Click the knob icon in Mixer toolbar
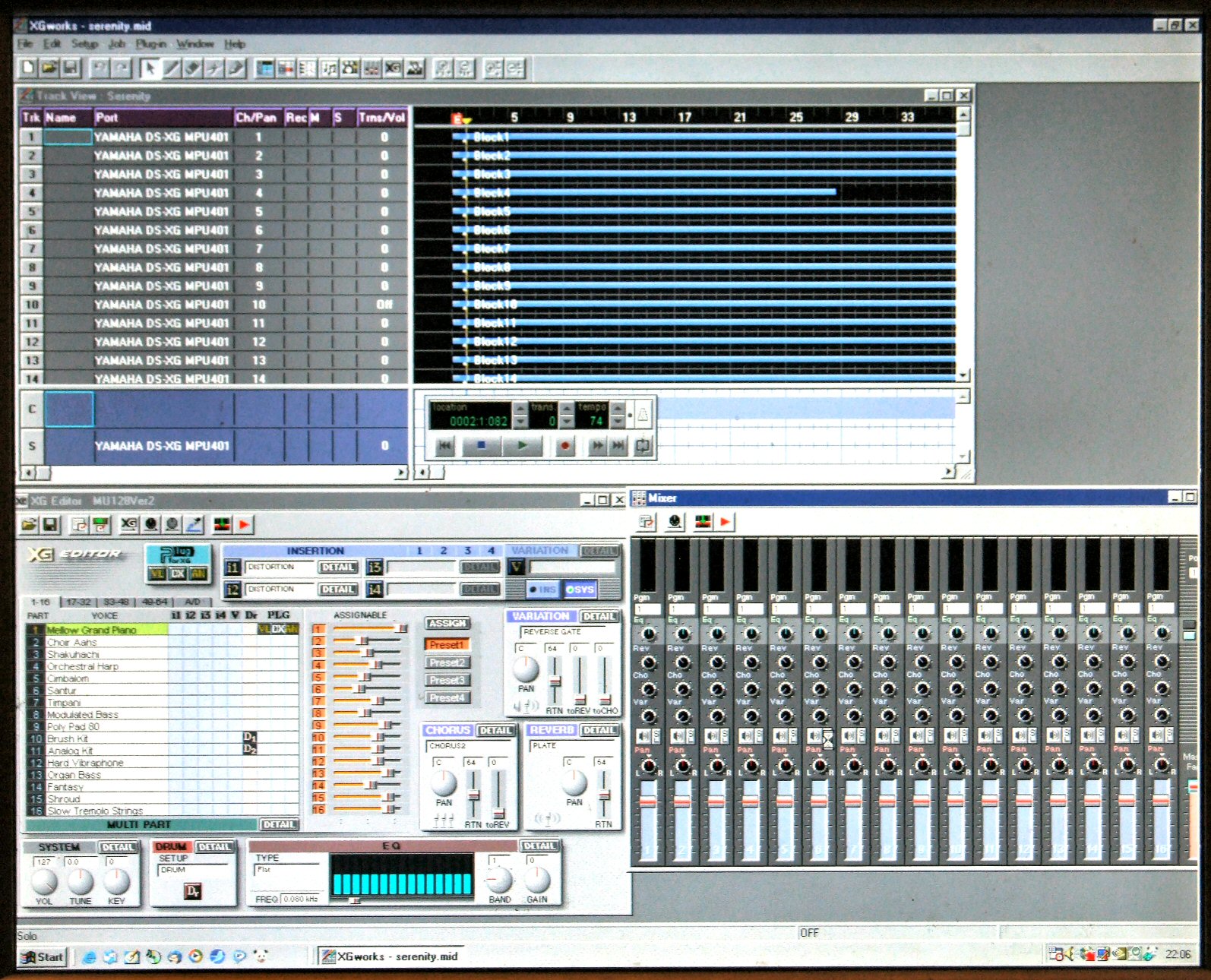 click(x=675, y=522)
